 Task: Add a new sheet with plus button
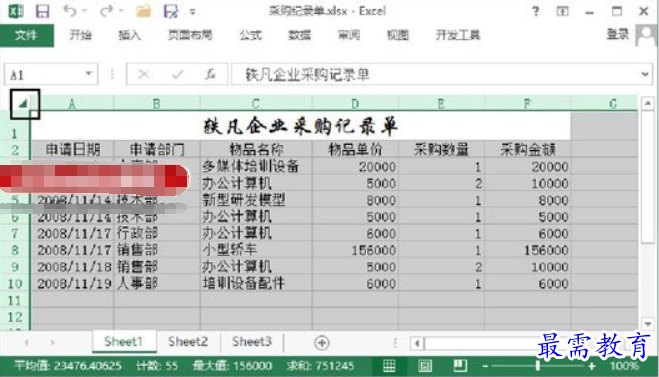[322, 343]
